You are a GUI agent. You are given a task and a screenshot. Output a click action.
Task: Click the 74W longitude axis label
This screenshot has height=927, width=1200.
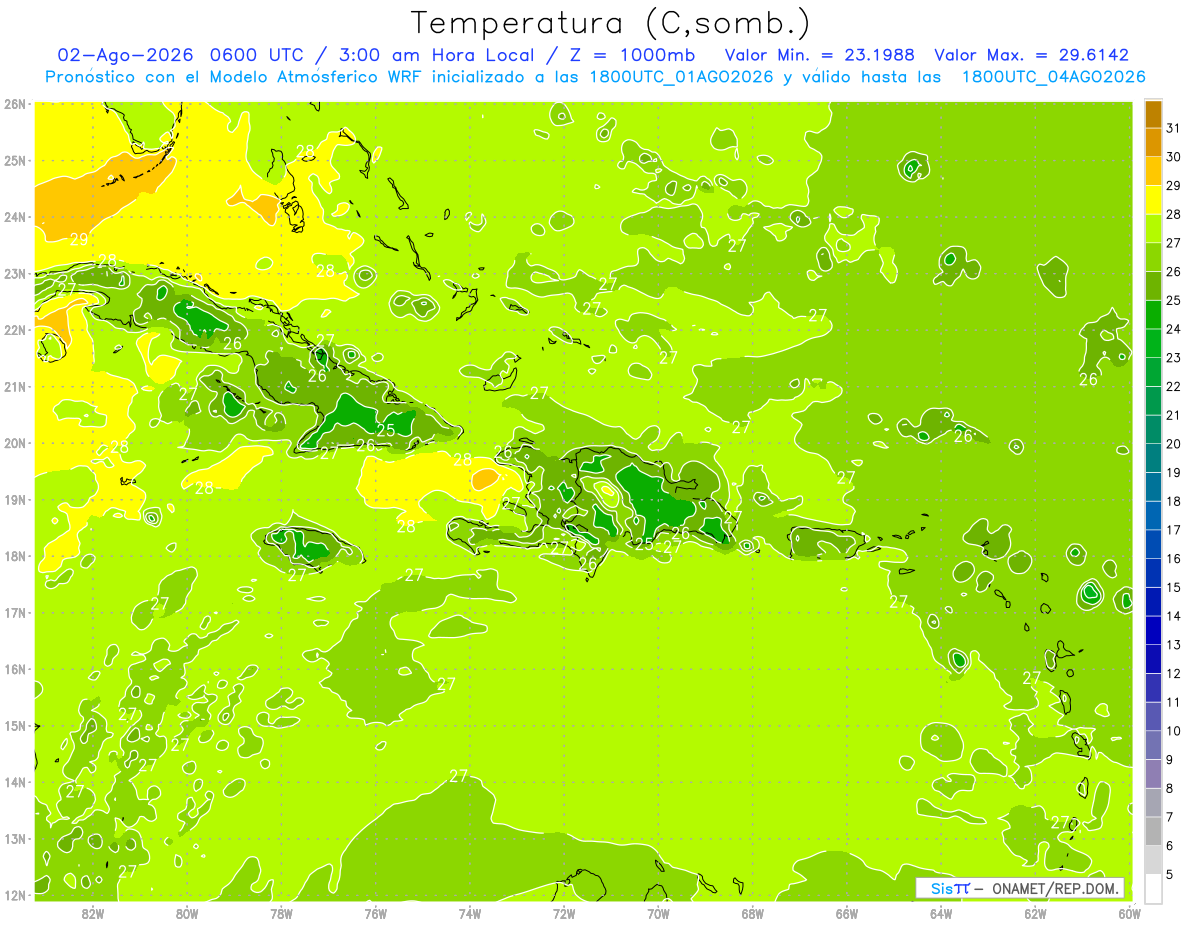coord(469,913)
